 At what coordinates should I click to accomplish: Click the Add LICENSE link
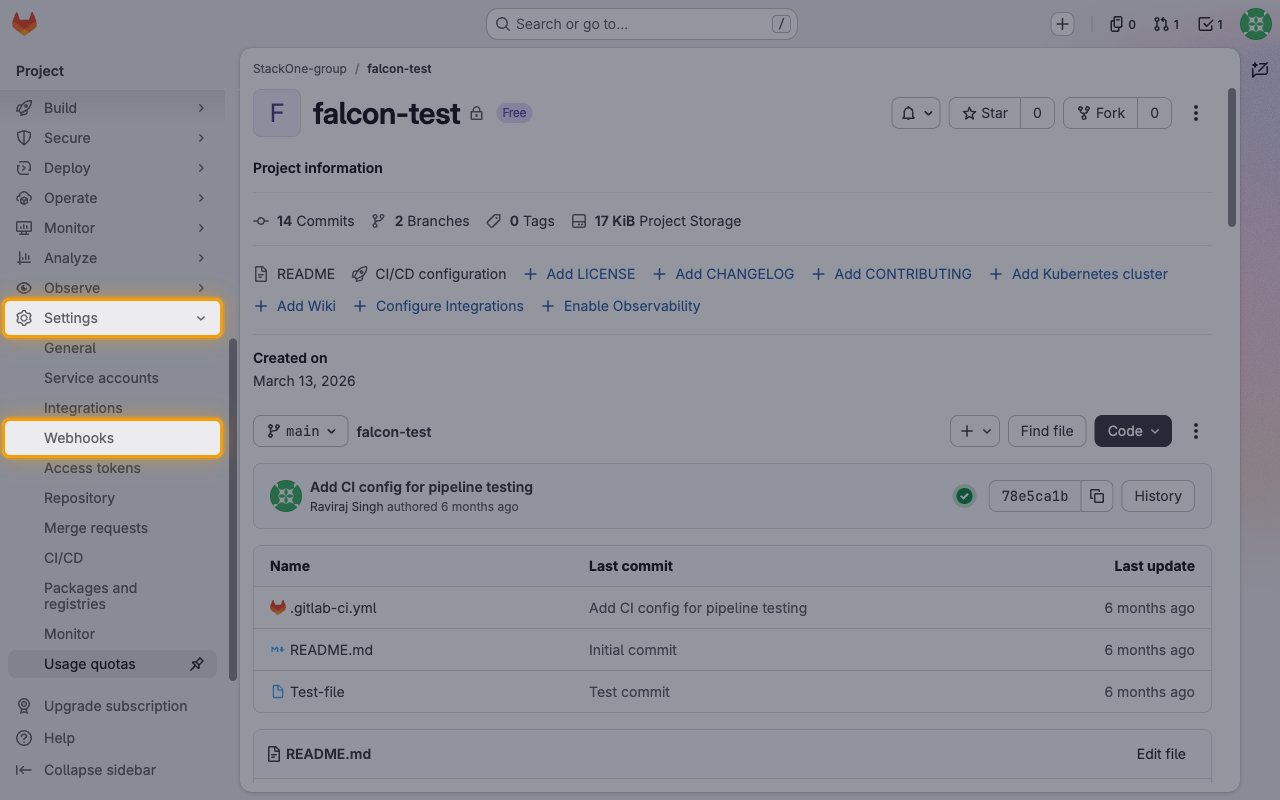580,274
